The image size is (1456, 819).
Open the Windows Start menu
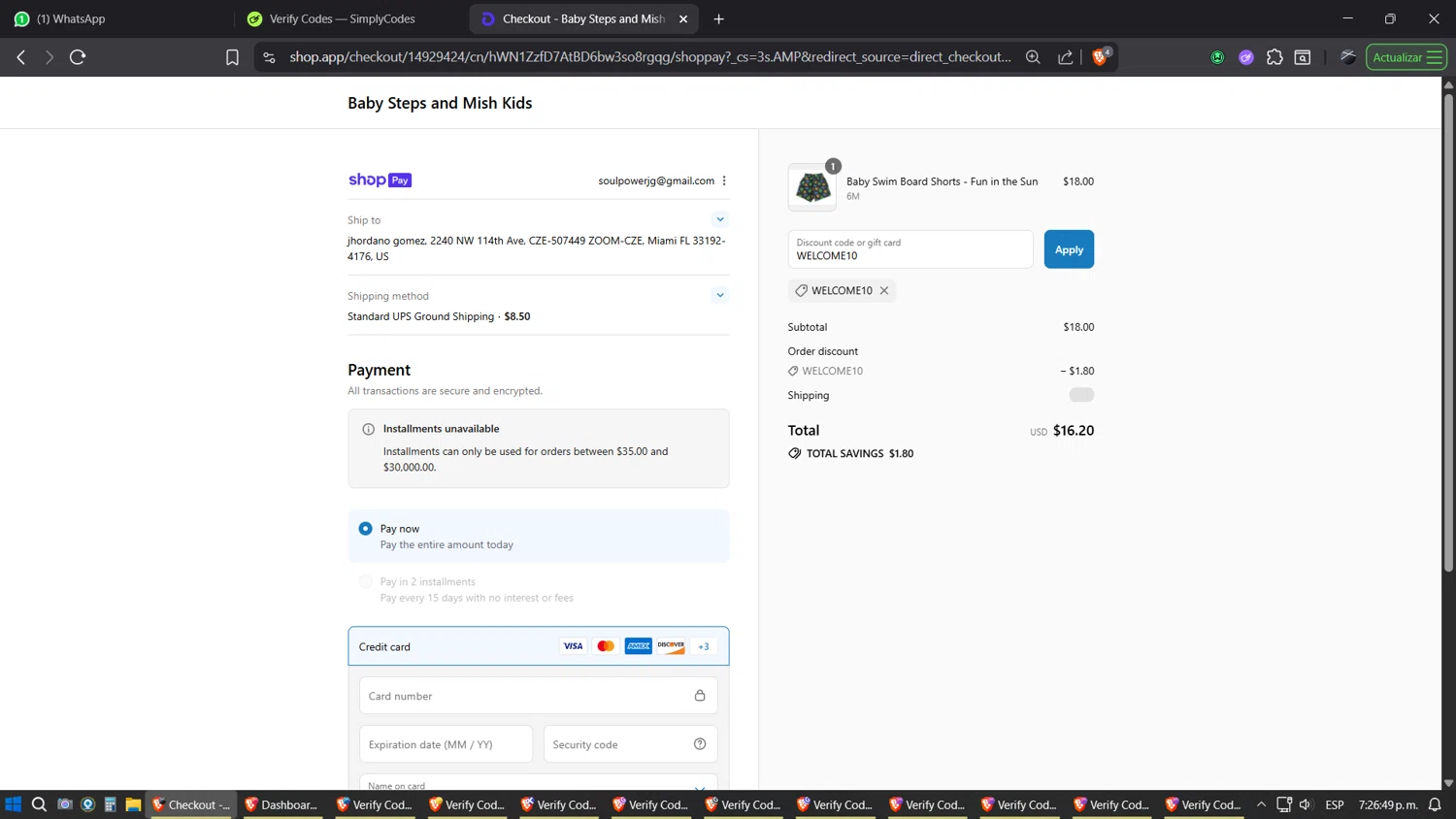pyautogui.click(x=13, y=804)
